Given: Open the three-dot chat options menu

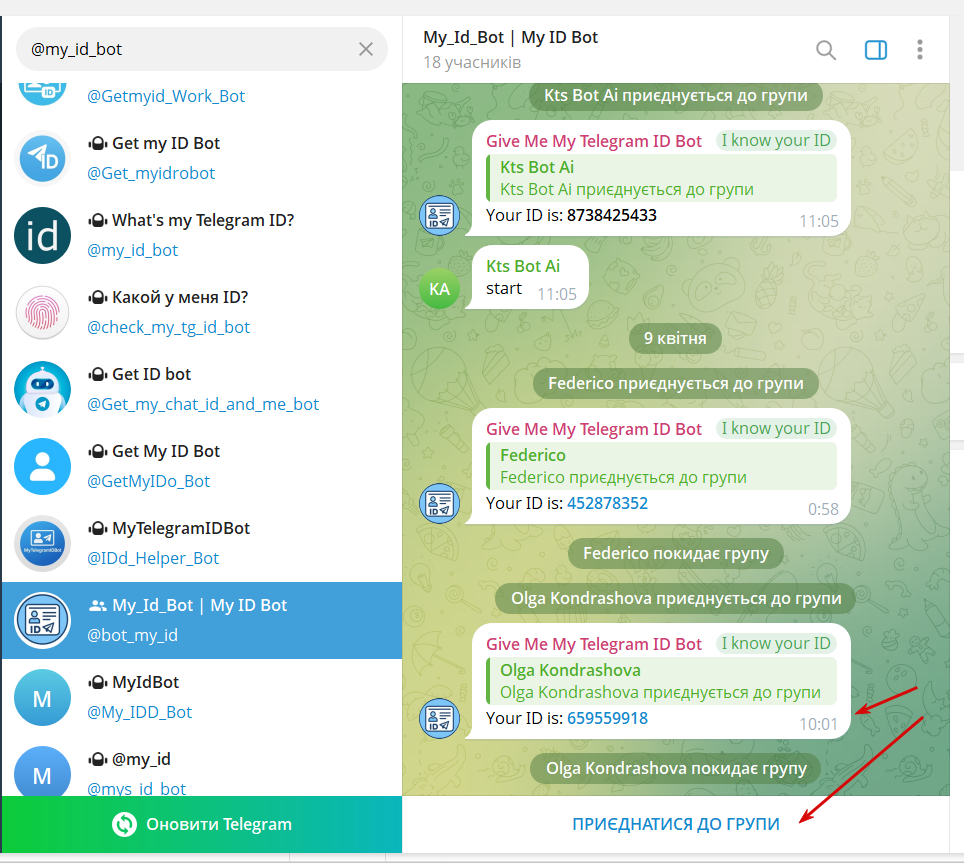Looking at the screenshot, I should [x=920, y=50].
